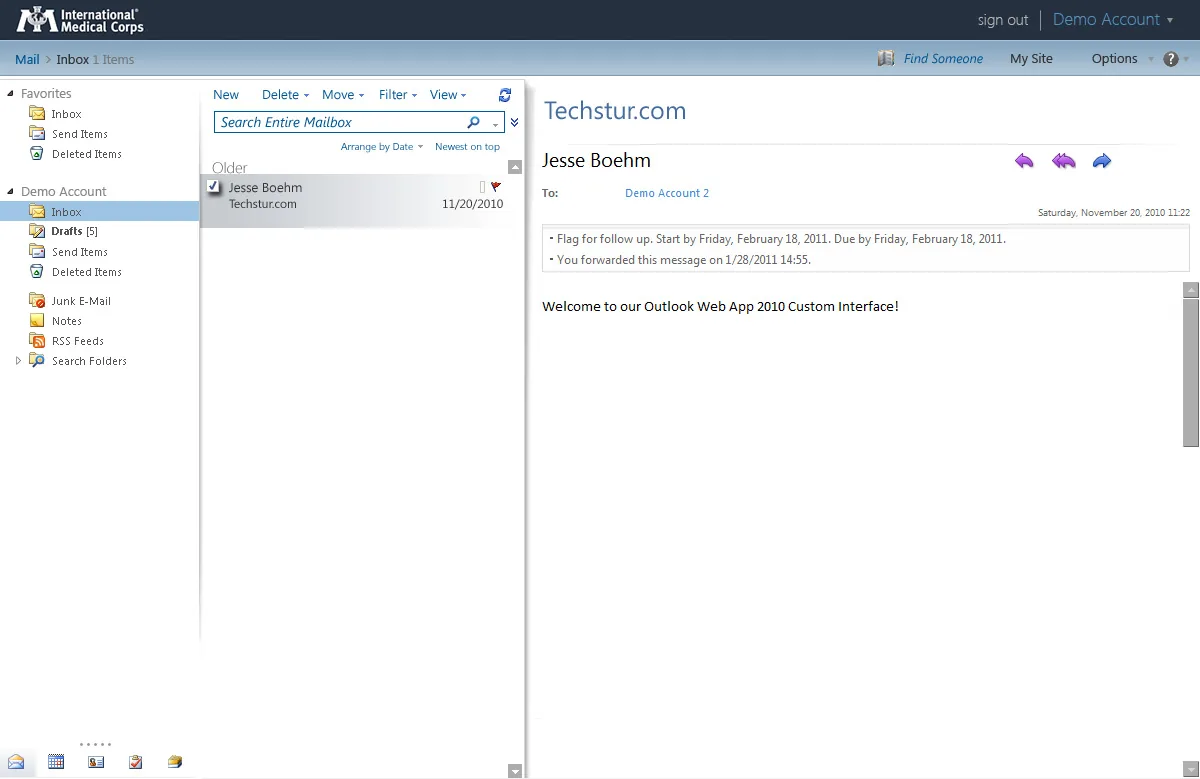Click the category box on Jesse Boehm message
Image resolution: width=1200 pixels, height=779 pixels.
pos(482,187)
